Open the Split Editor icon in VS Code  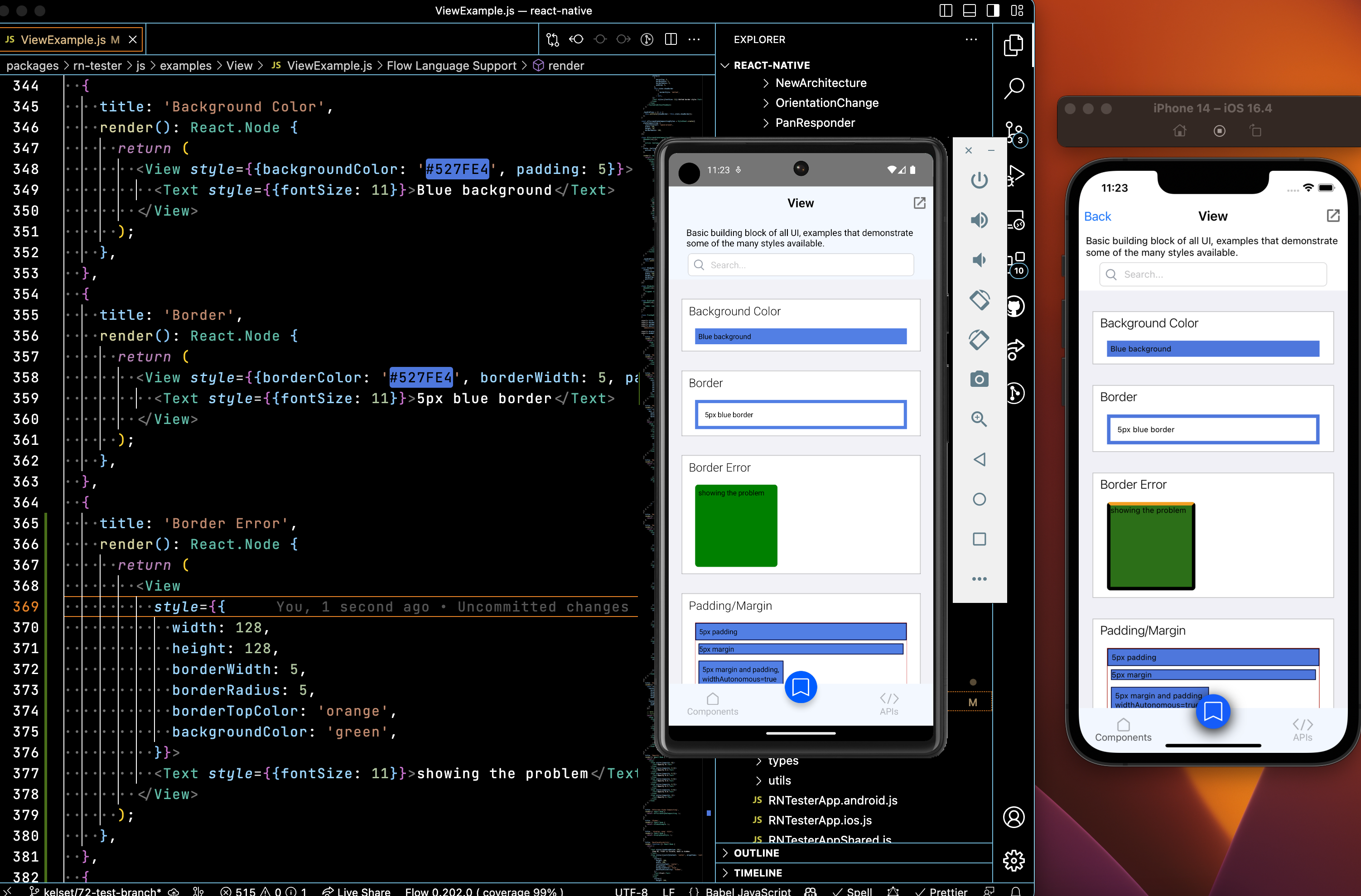pos(671,39)
